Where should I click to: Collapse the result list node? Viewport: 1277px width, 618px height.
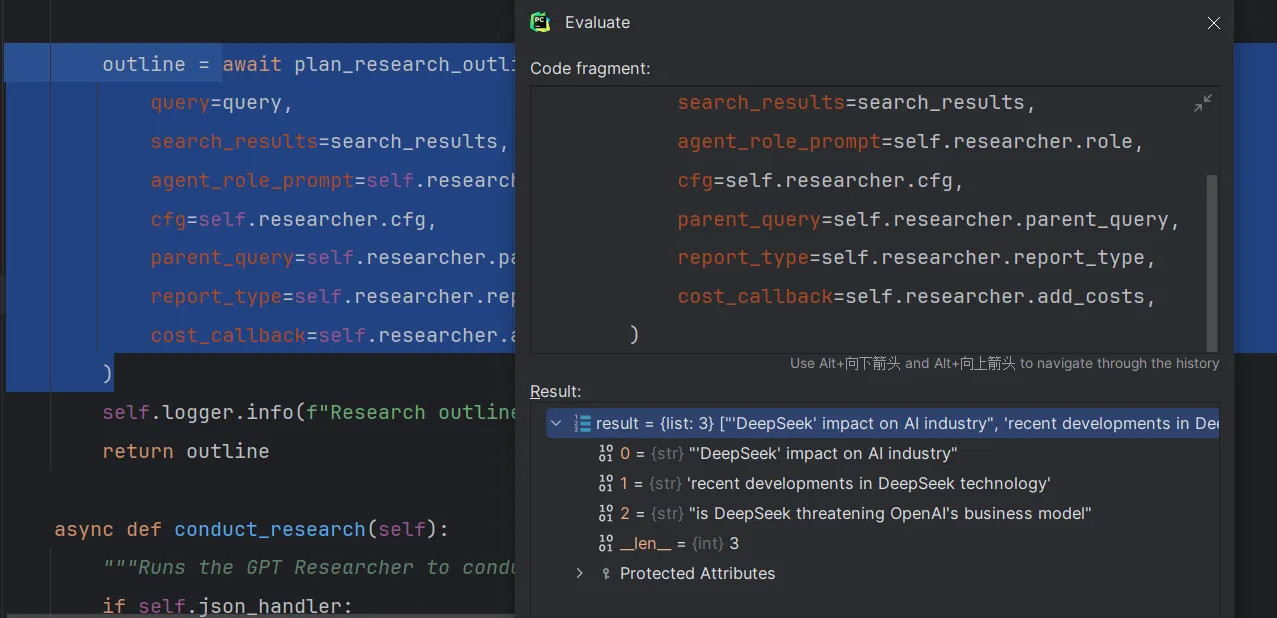pyautogui.click(x=556, y=424)
